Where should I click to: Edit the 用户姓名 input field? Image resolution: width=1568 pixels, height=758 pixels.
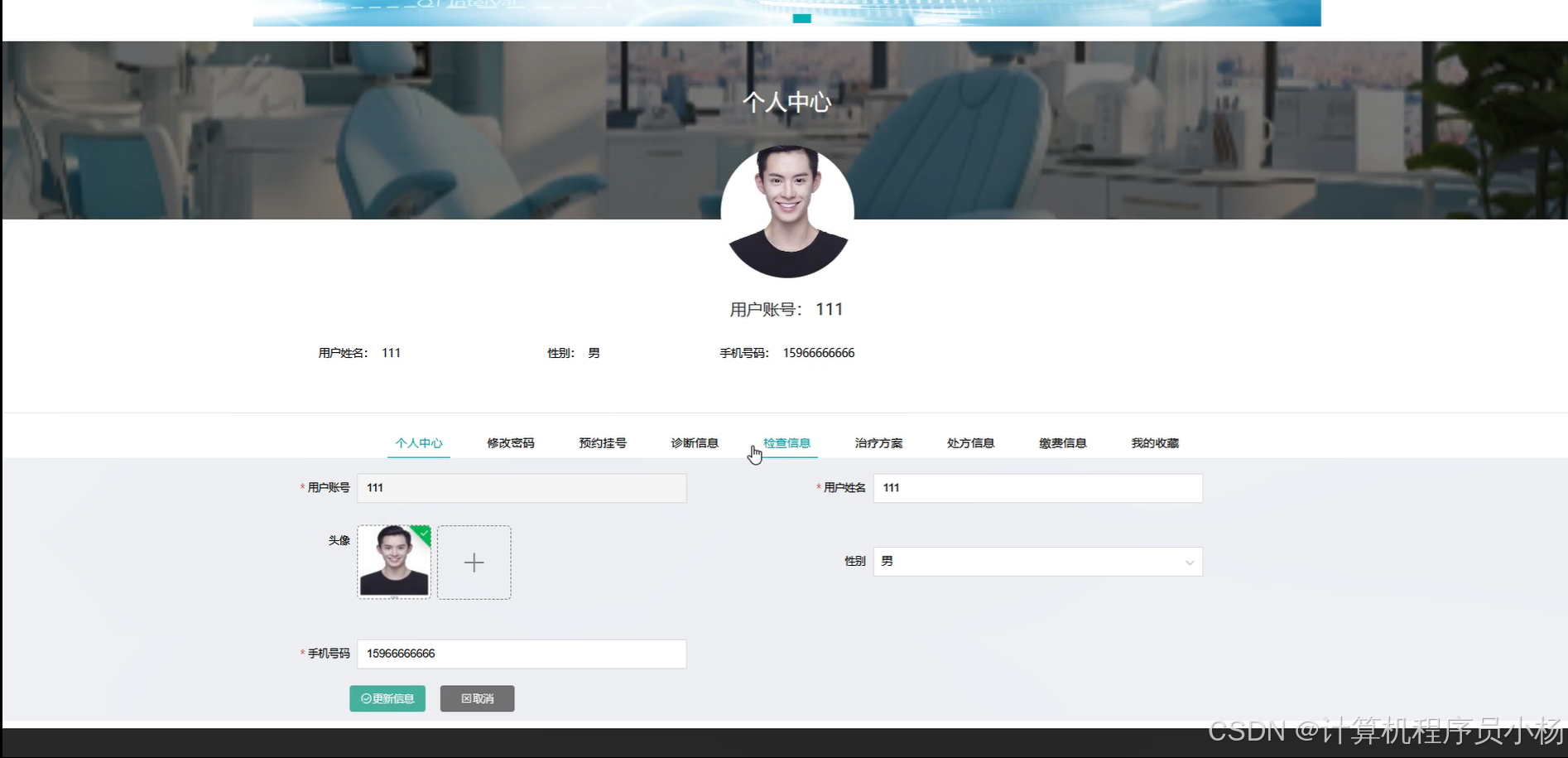pyautogui.click(x=1037, y=488)
